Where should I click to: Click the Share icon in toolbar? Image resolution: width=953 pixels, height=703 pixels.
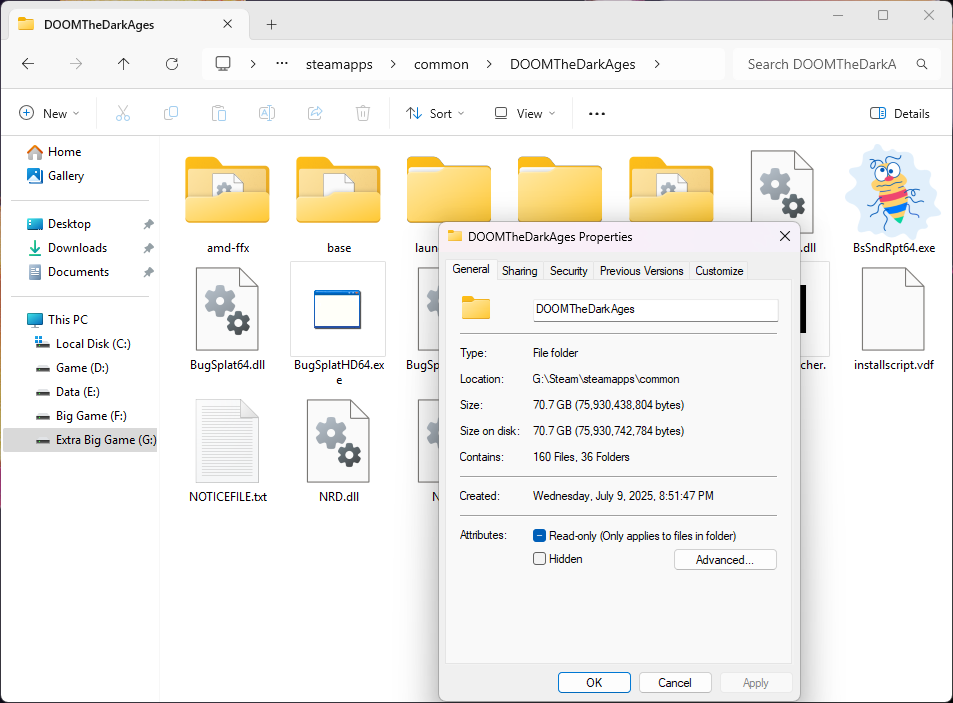315,114
